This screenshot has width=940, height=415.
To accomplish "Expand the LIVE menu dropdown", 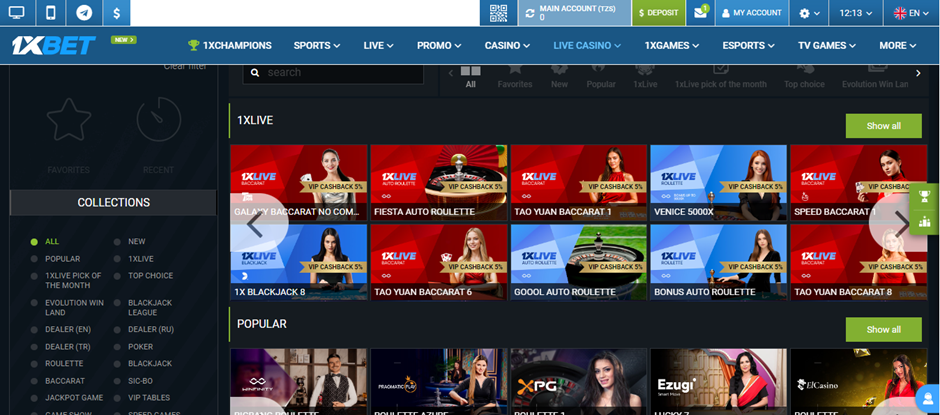I will 378,46.
